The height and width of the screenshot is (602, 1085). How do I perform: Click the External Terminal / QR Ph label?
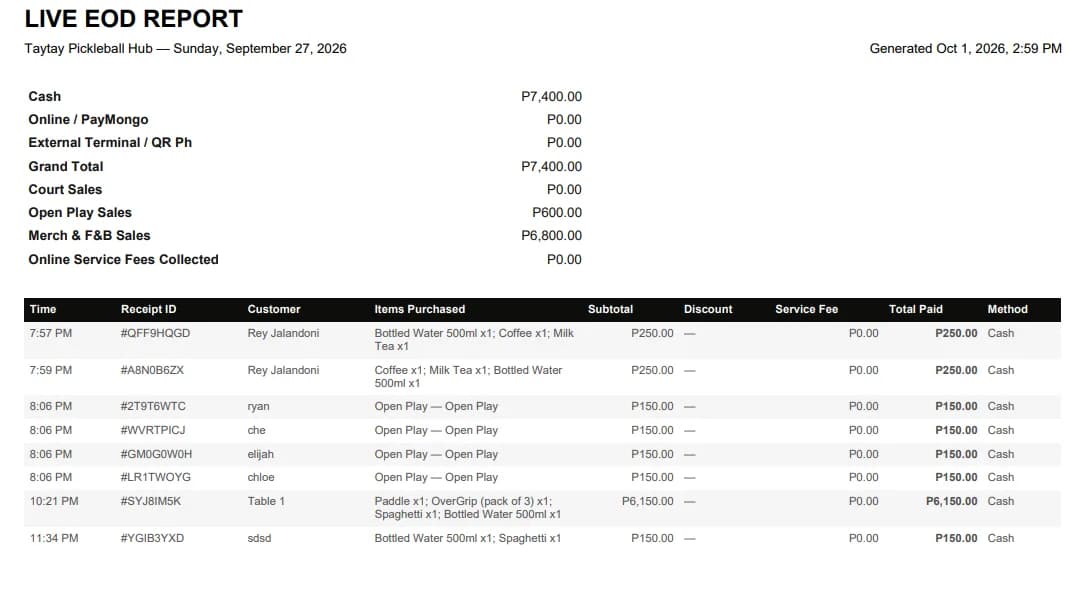click(x=110, y=143)
